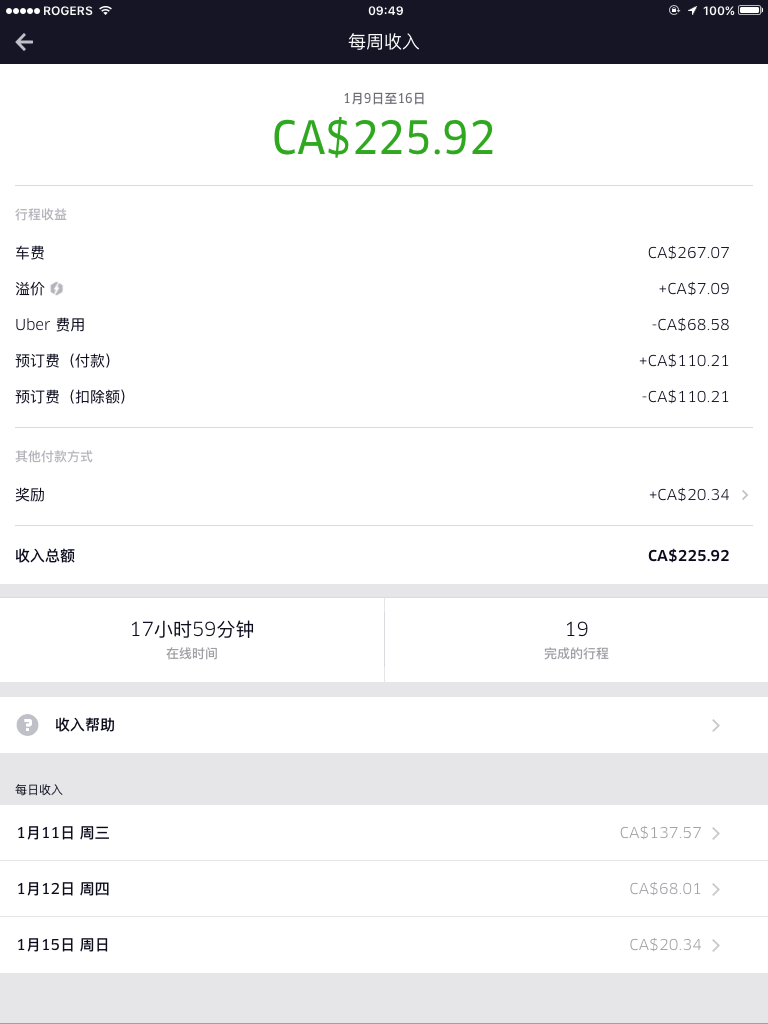
Task: Expand 1月12日 周四 chevron
Action: click(716, 889)
